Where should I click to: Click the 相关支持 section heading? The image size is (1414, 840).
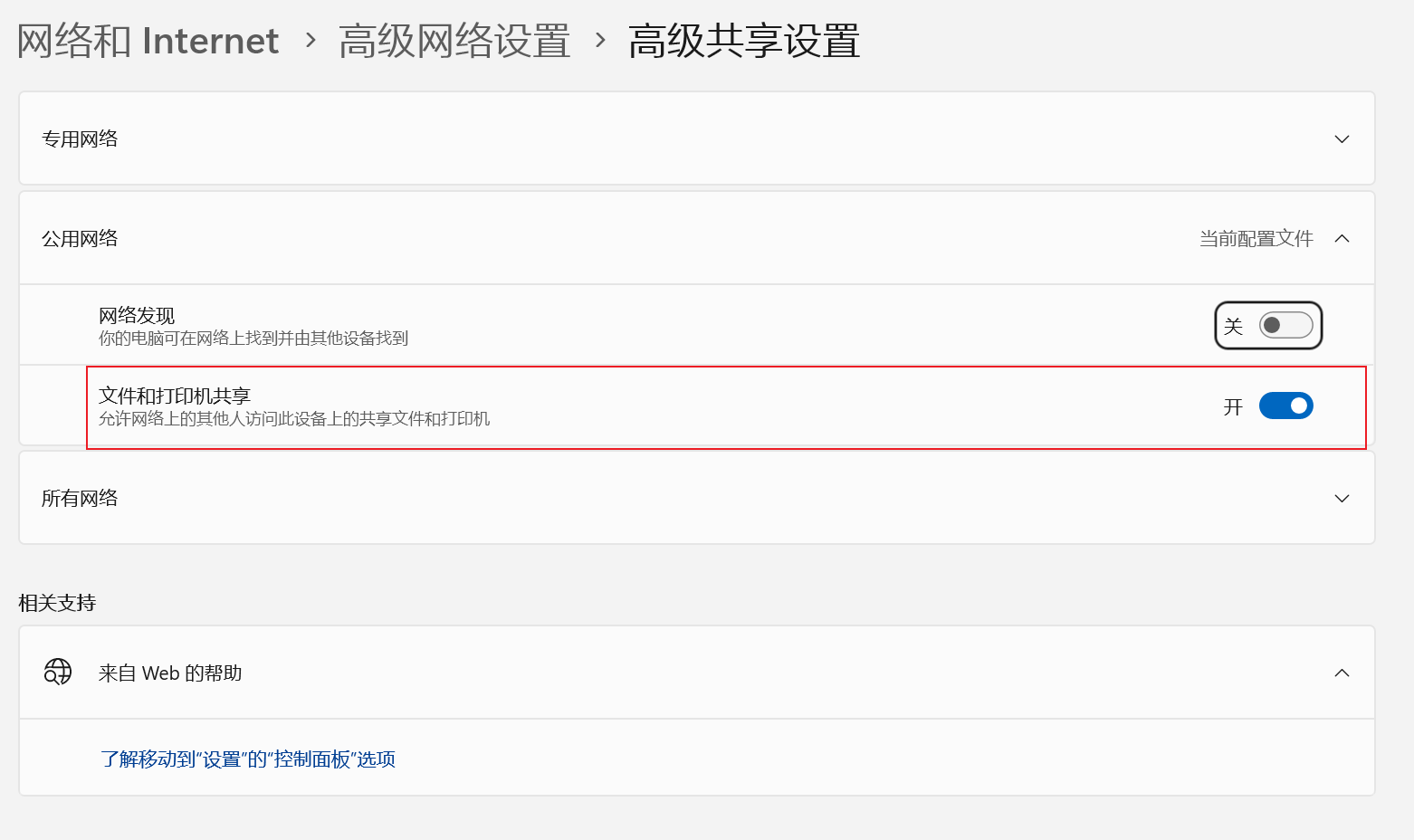pyautogui.click(x=56, y=602)
